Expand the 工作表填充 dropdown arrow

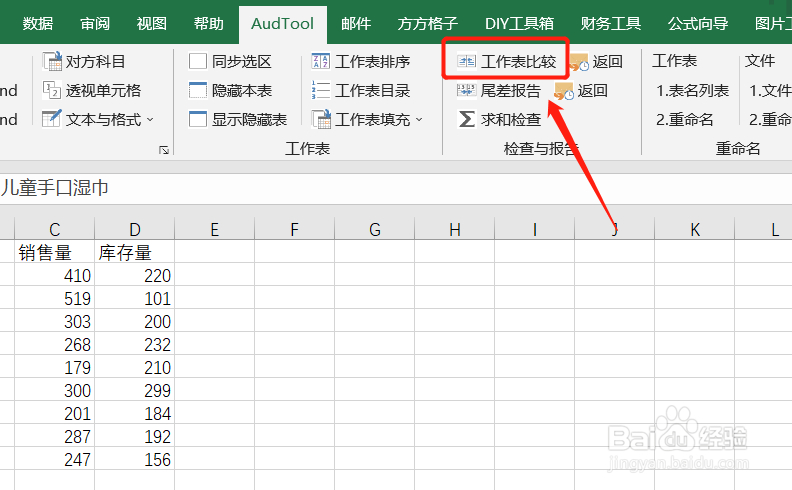[419, 120]
